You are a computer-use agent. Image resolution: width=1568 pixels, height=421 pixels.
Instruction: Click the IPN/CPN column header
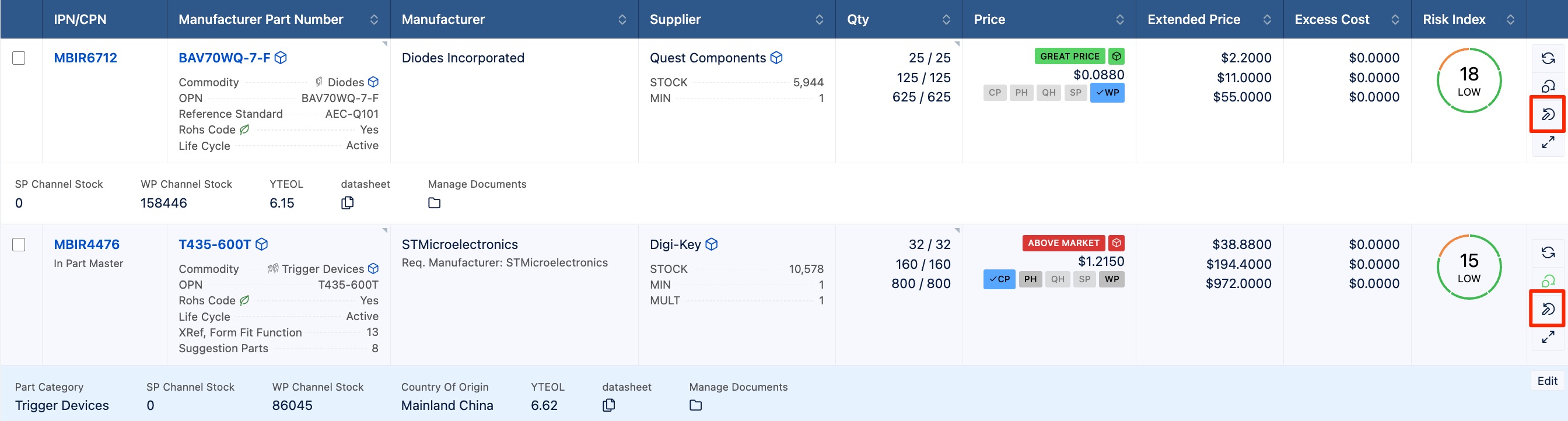[80, 19]
